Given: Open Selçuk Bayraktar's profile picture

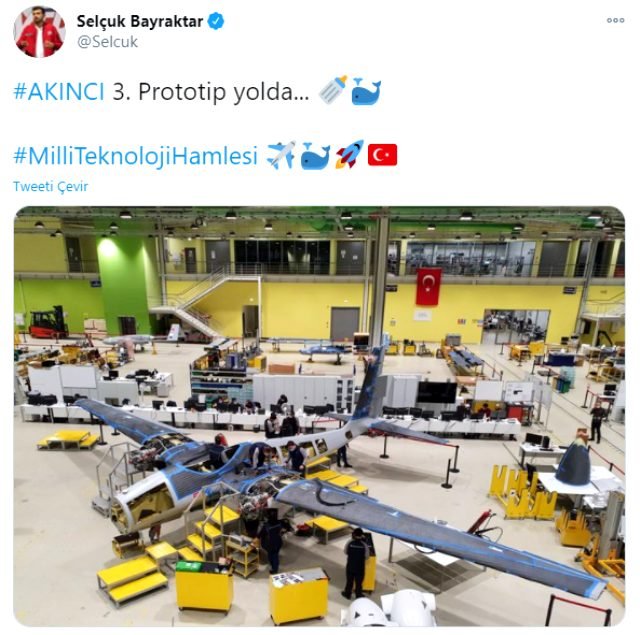Looking at the screenshot, I should tap(39, 31).
